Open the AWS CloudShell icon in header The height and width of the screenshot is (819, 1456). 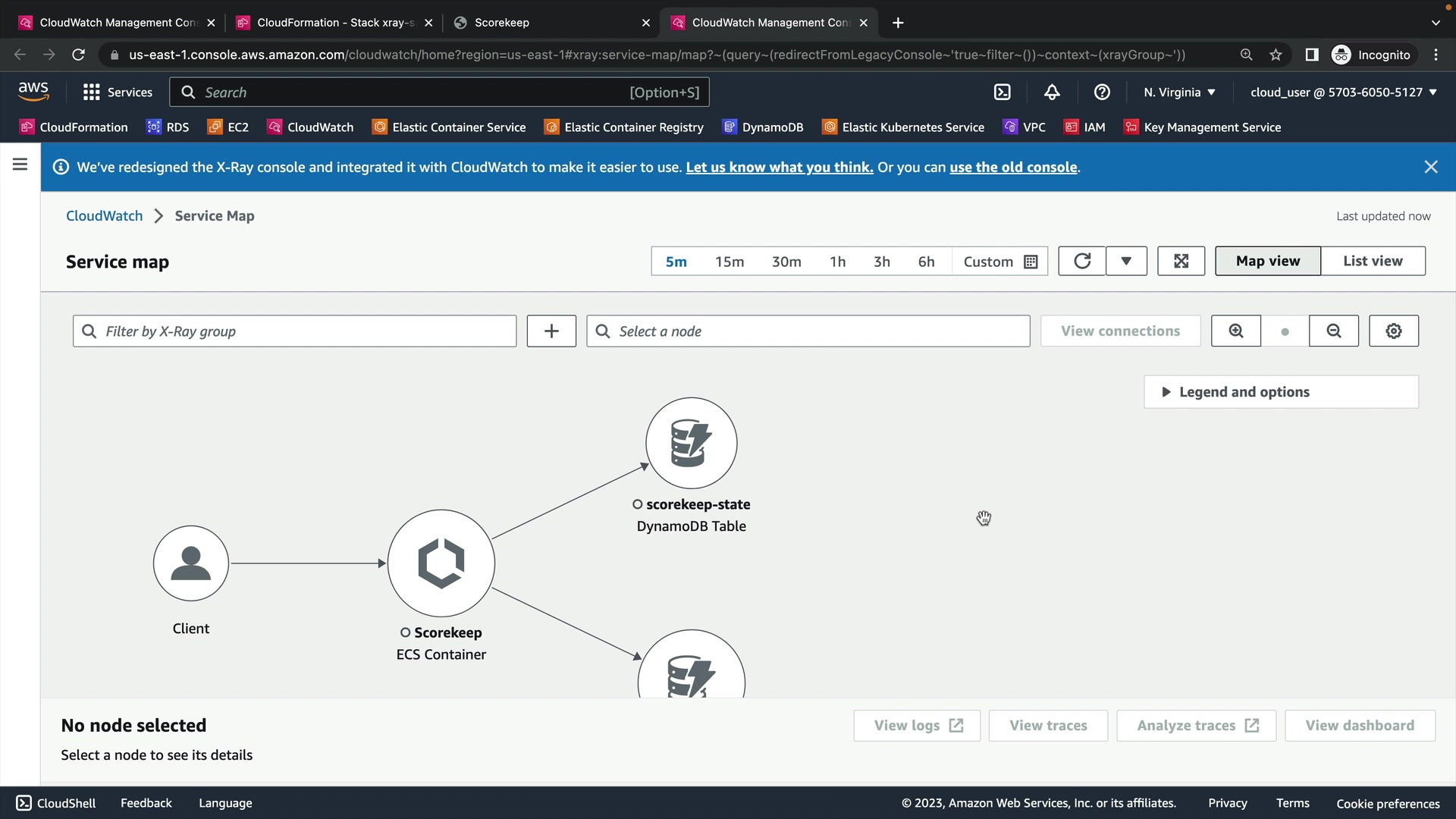1002,93
